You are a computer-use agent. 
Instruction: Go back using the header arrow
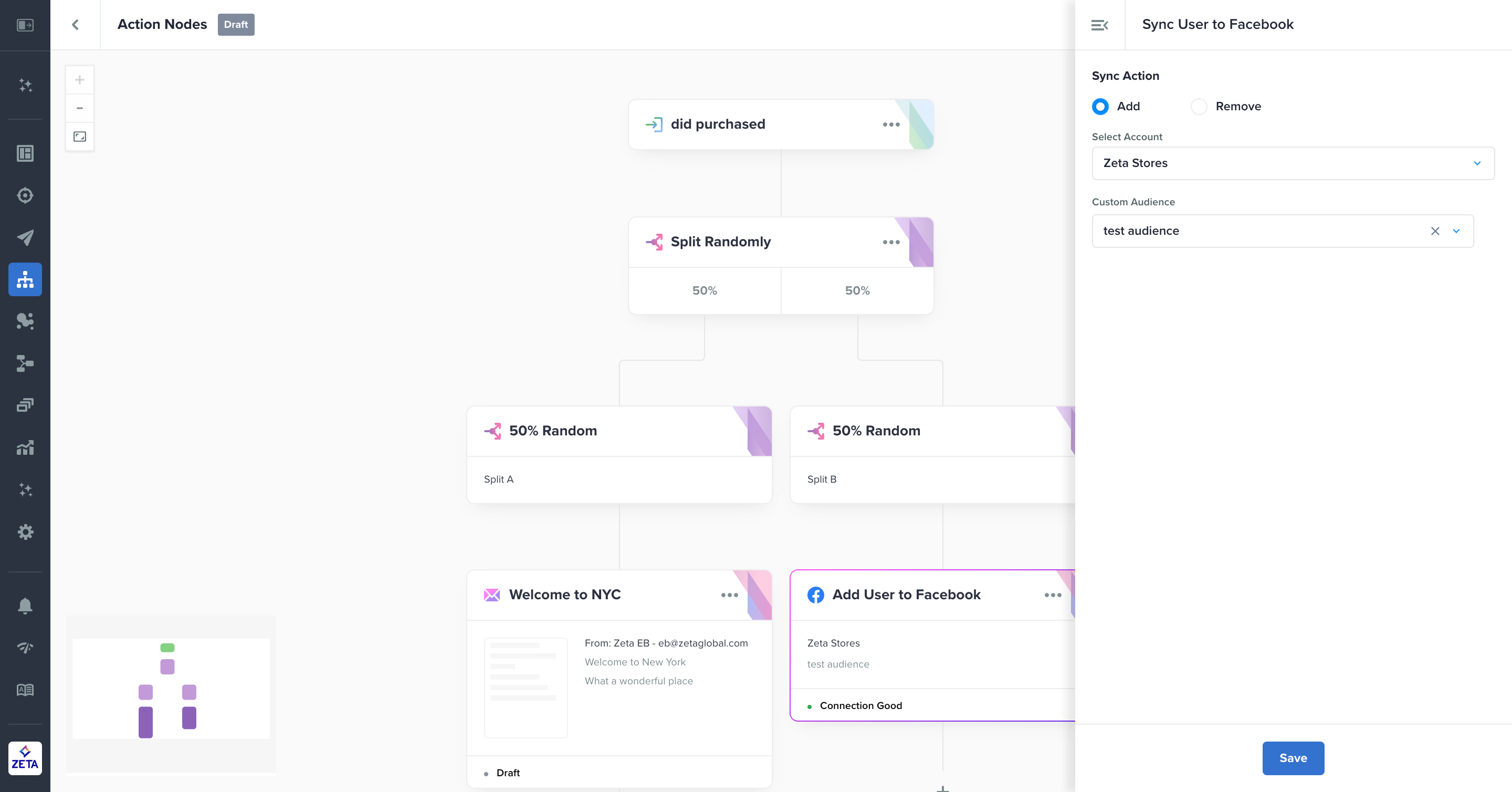(75, 25)
